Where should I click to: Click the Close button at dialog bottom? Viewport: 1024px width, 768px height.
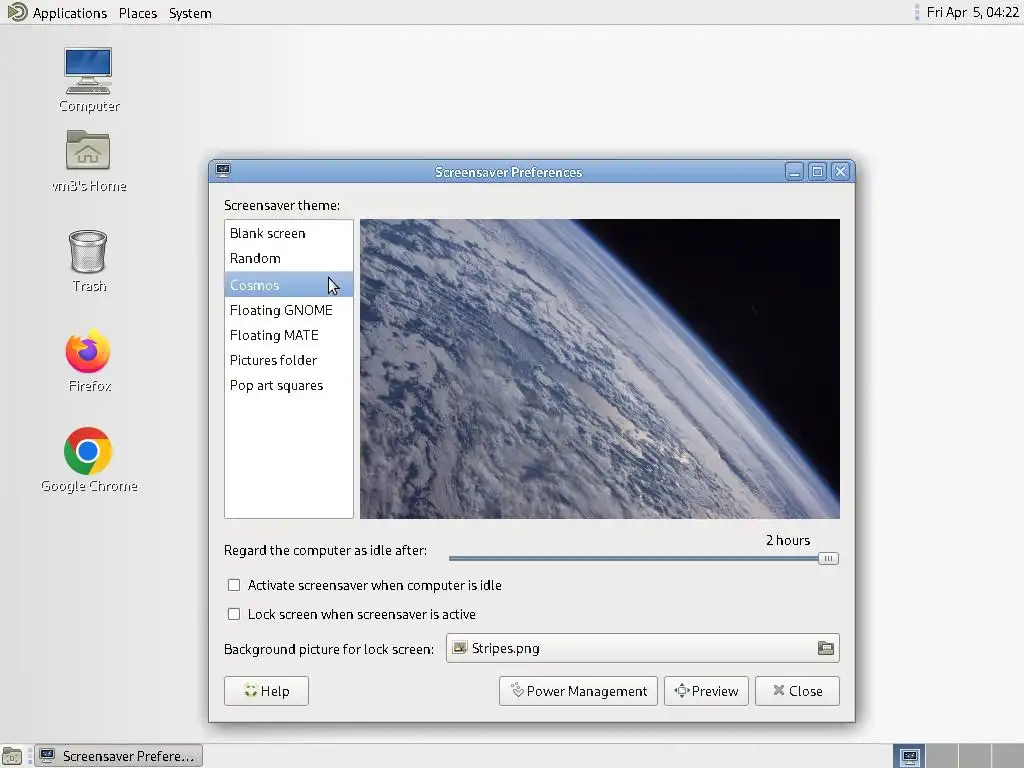pos(797,691)
